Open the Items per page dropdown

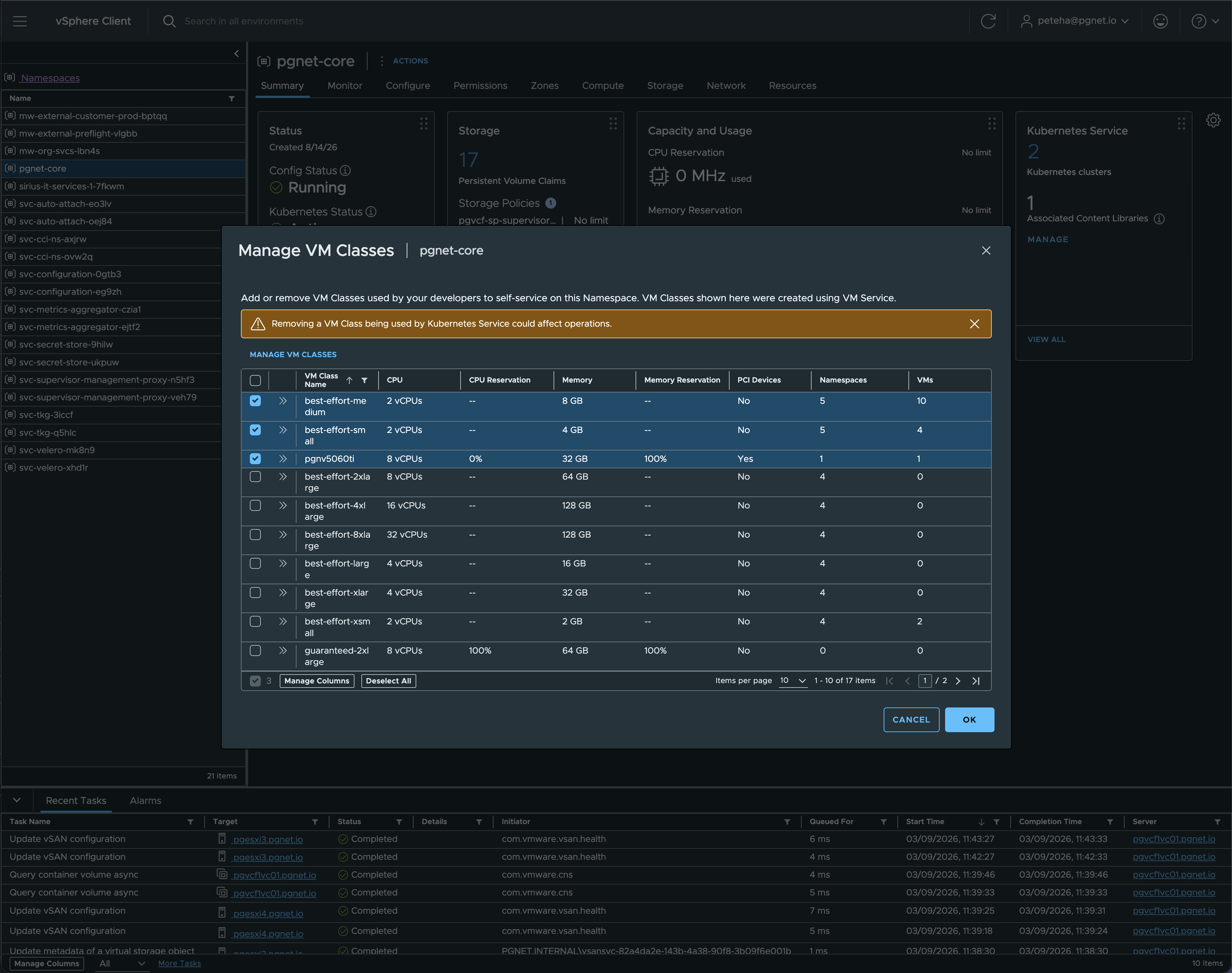[x=793, y=681]
